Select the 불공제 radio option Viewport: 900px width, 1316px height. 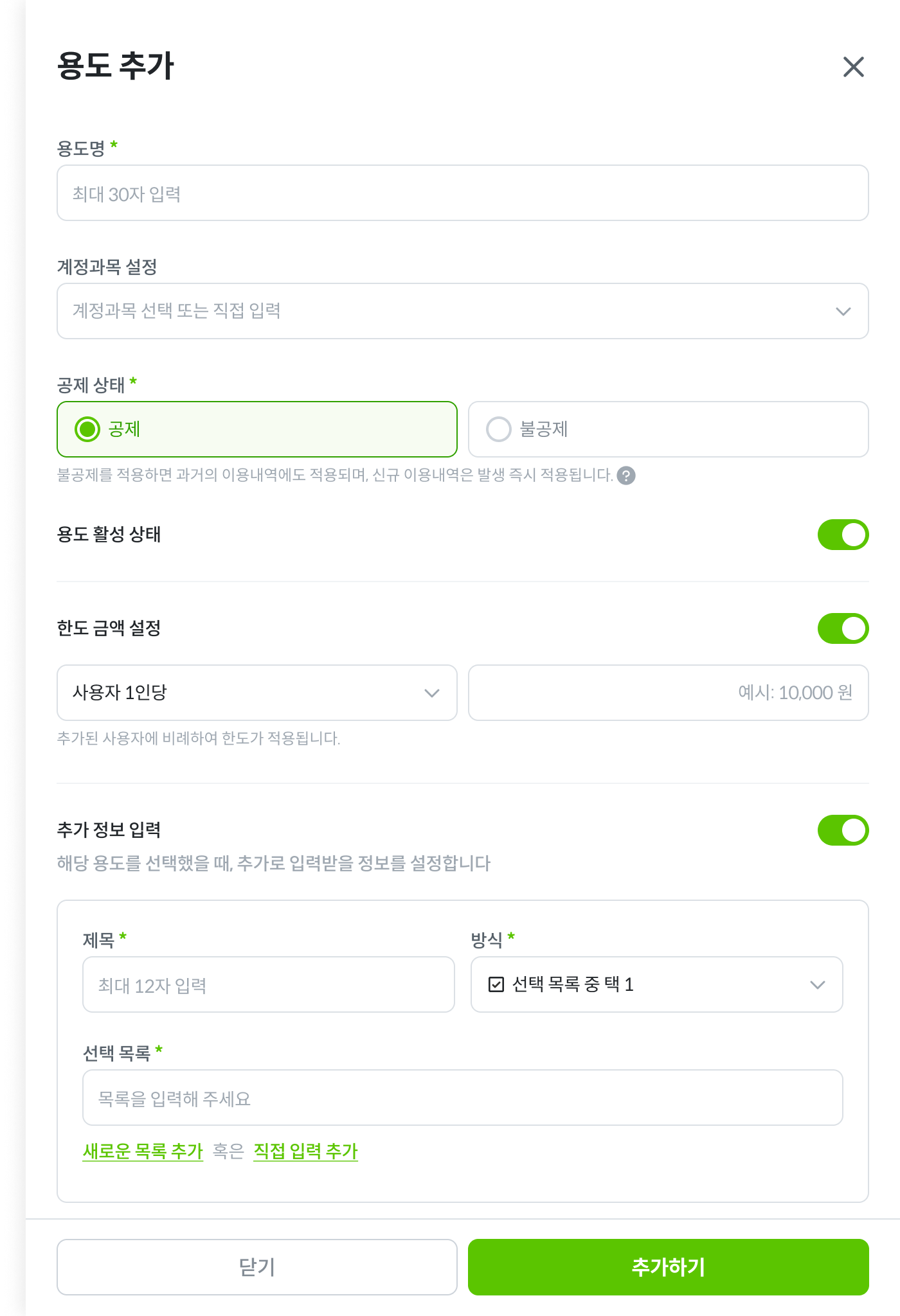click(499, 429)
